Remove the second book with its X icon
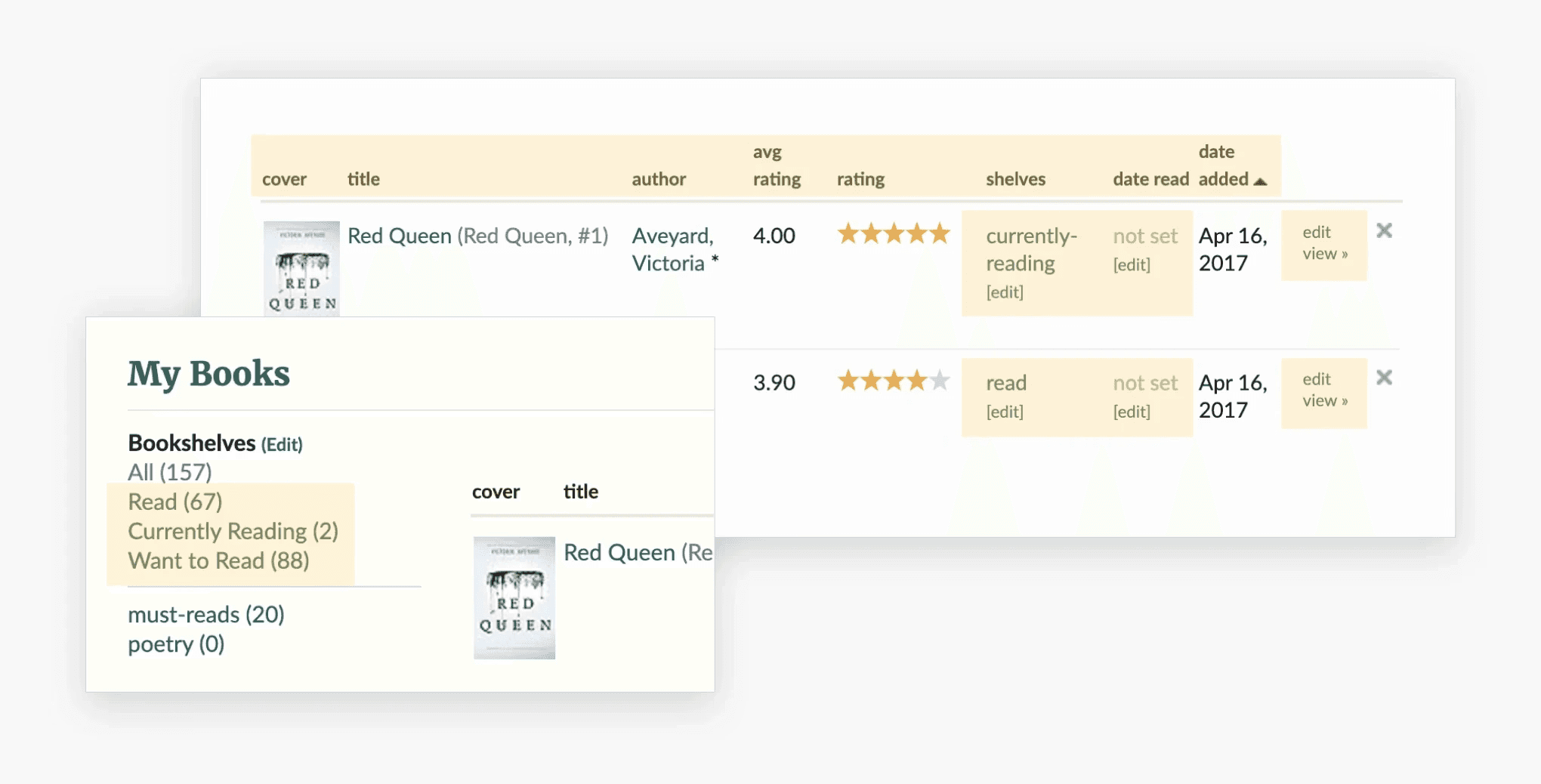The height and width of the screenshot is (784, 1541). click(x=1384, y=377)
